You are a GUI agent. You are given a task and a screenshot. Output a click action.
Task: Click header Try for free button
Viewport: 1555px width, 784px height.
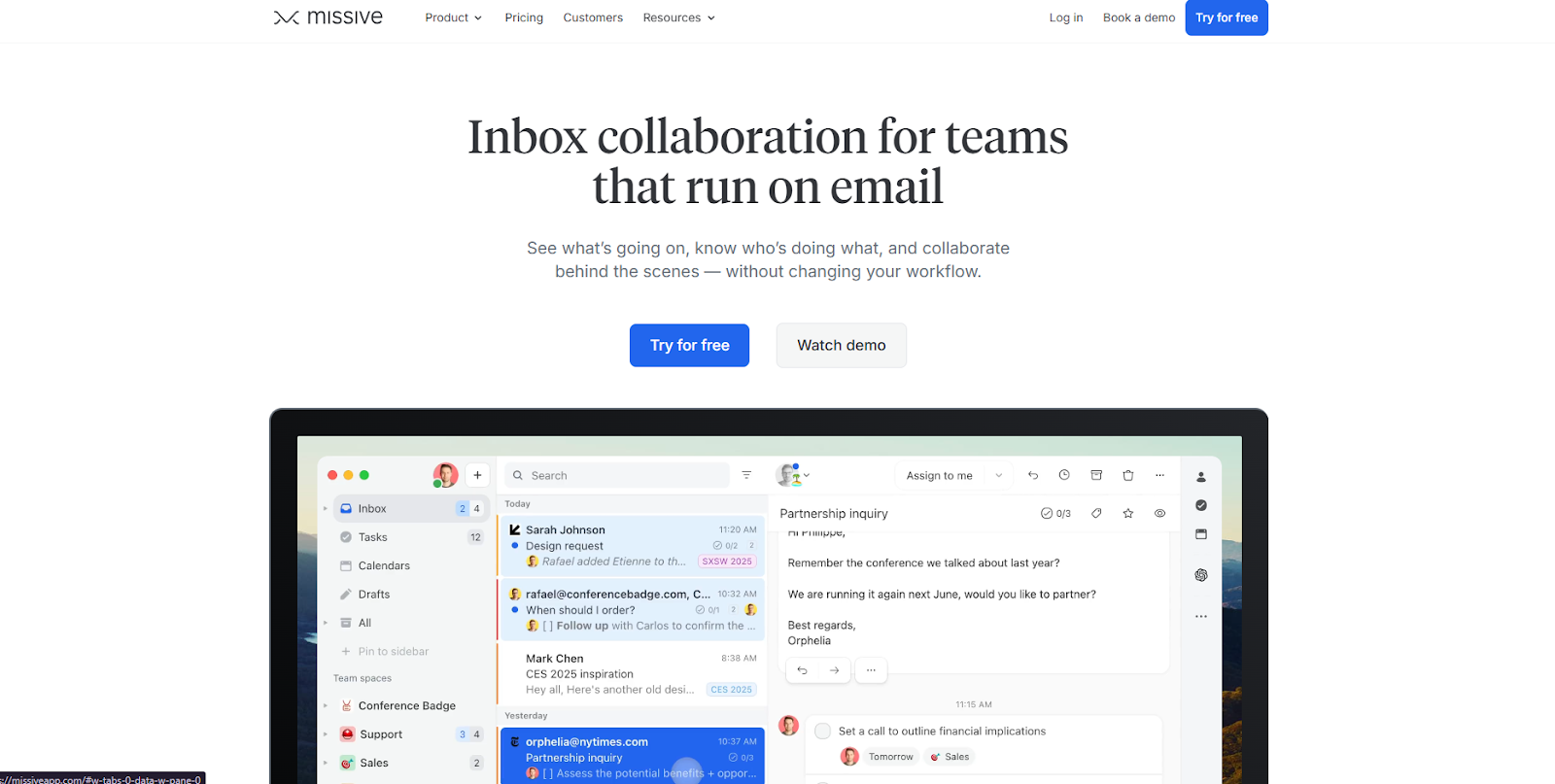click(x=1227, y=17)
